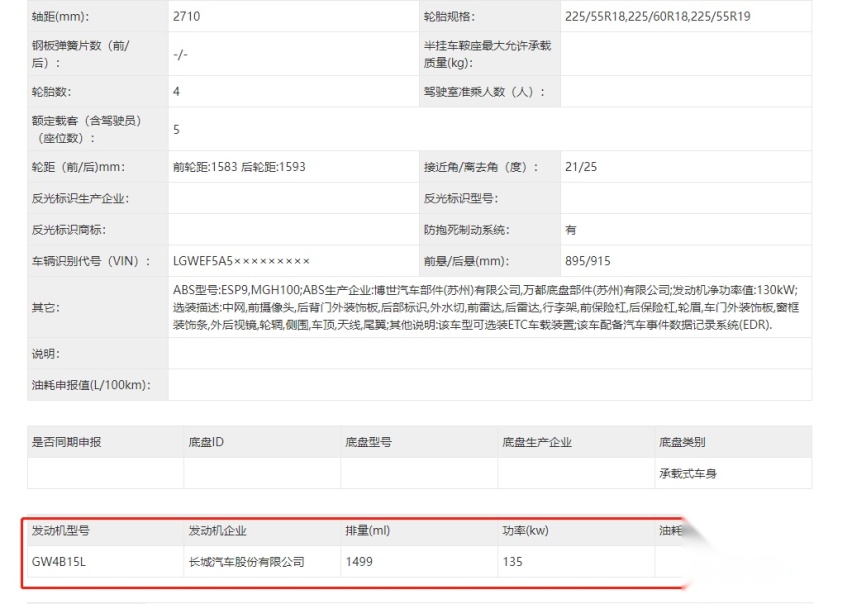The width and height of the screenshot is (852, 604).
Task: Select the wheelbase value 2710
Action: click(186, 17)
